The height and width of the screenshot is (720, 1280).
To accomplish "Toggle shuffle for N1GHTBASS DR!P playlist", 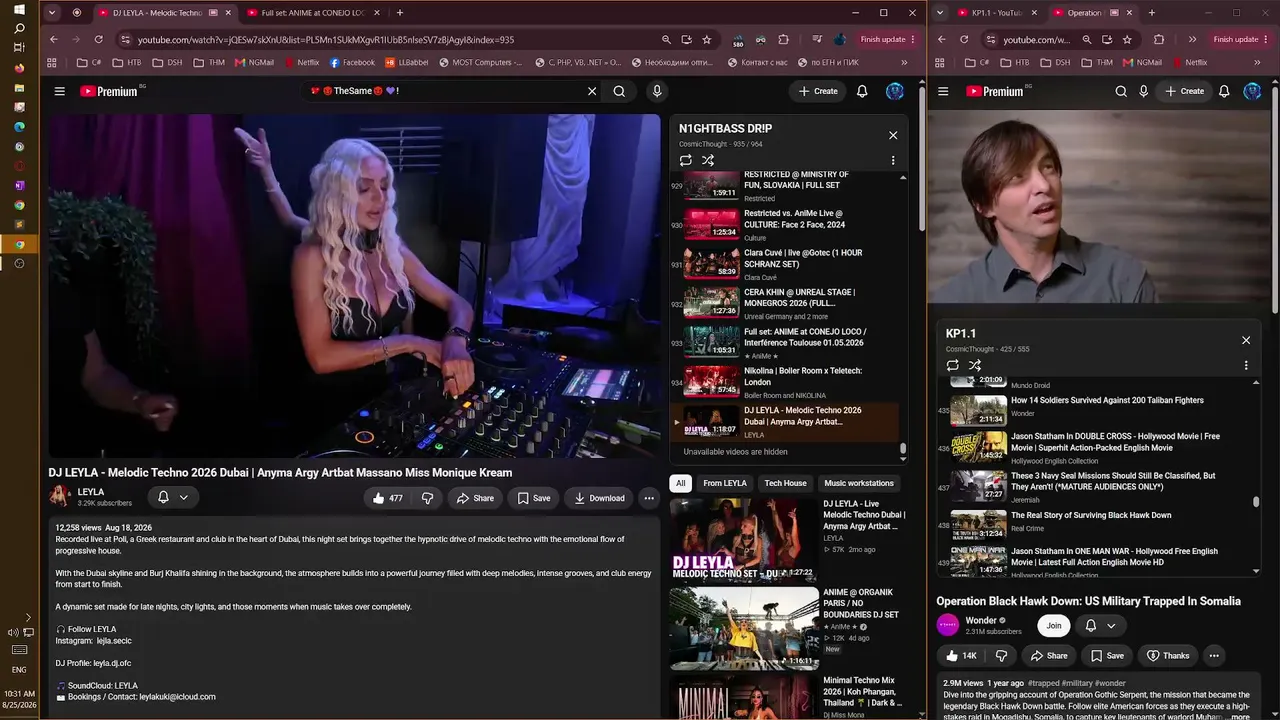I will point(708,160).
